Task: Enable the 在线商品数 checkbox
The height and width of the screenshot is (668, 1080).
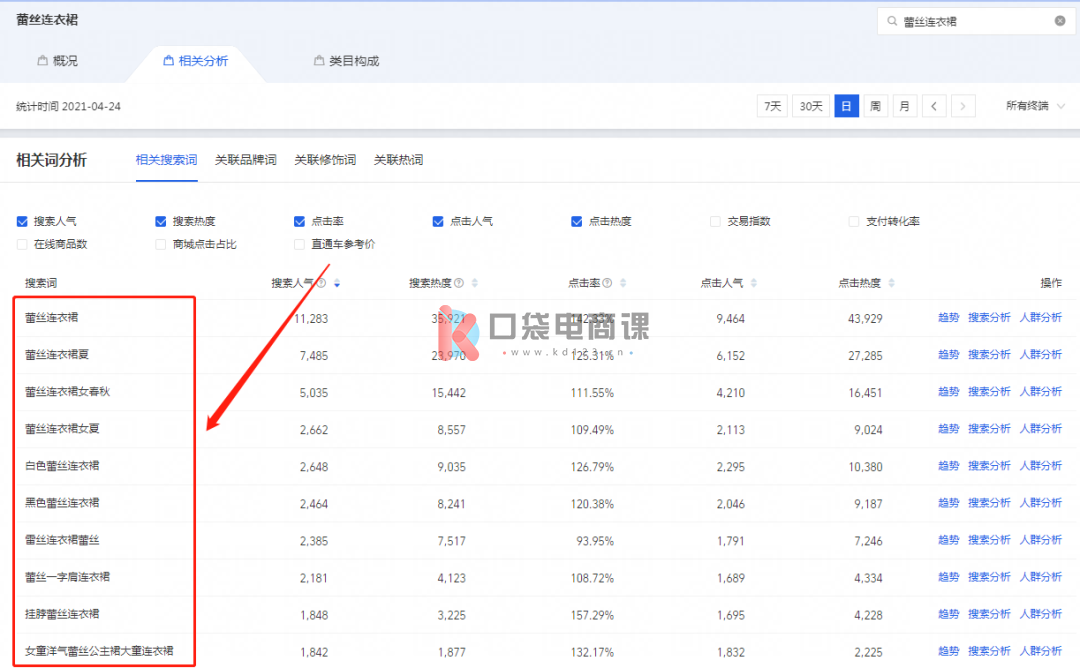Action: click(x=22, y=244)
